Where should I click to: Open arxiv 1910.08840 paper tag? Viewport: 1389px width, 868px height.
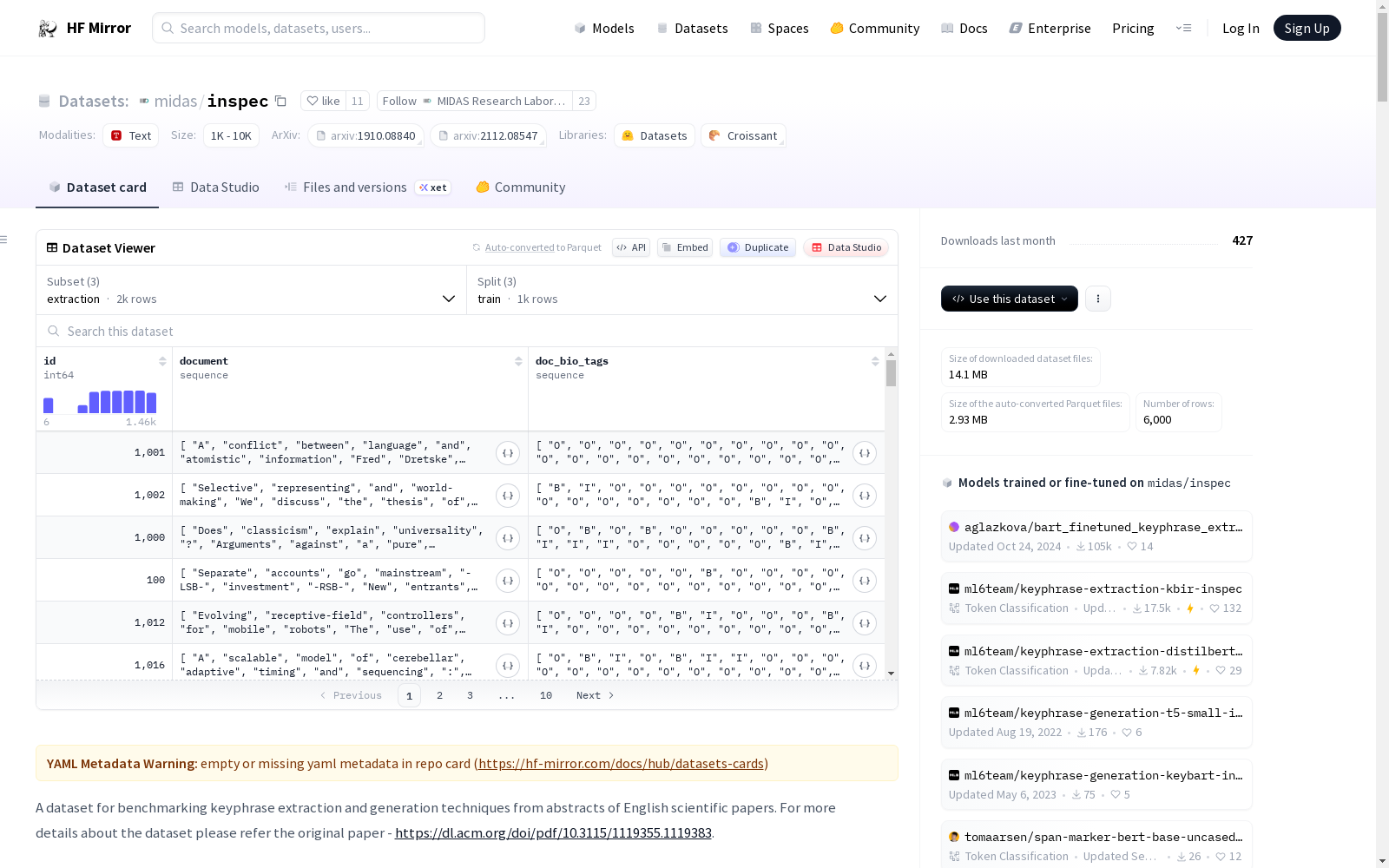point(365,135)
